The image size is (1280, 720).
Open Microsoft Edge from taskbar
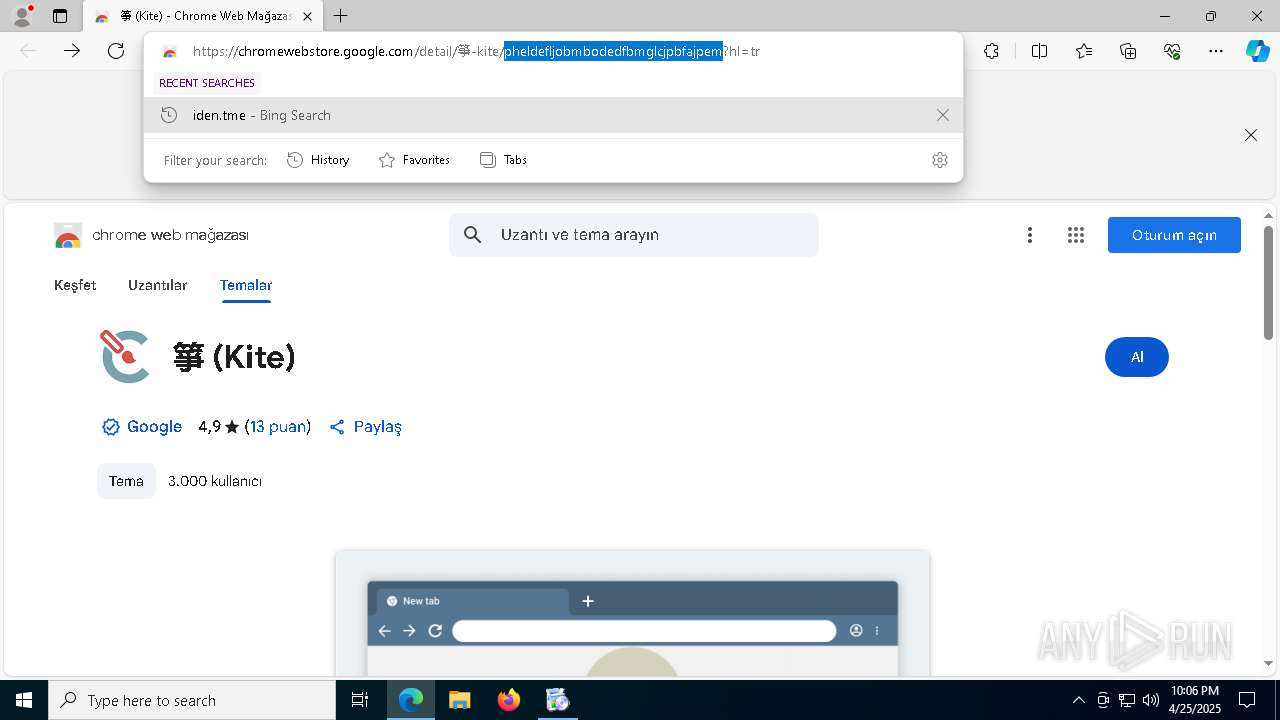[x=411, y=700]
